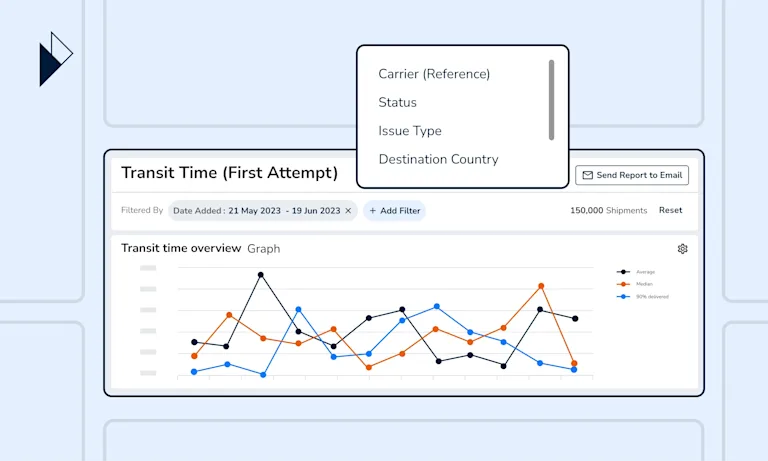
Task: Click the Filtered By label
Action: coord(142,210)
